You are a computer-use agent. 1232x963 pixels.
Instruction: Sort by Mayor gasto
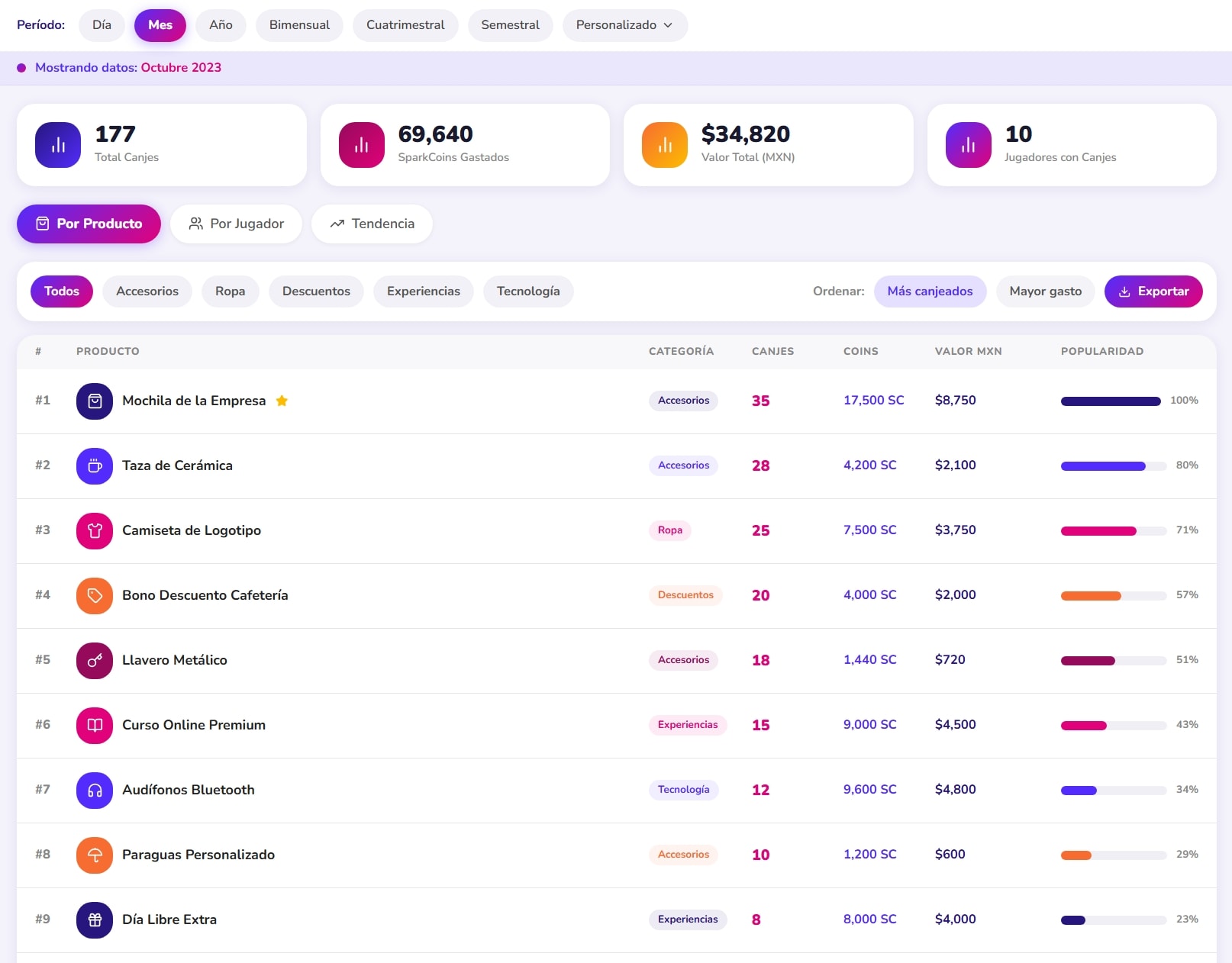(x=1045, y=291)
